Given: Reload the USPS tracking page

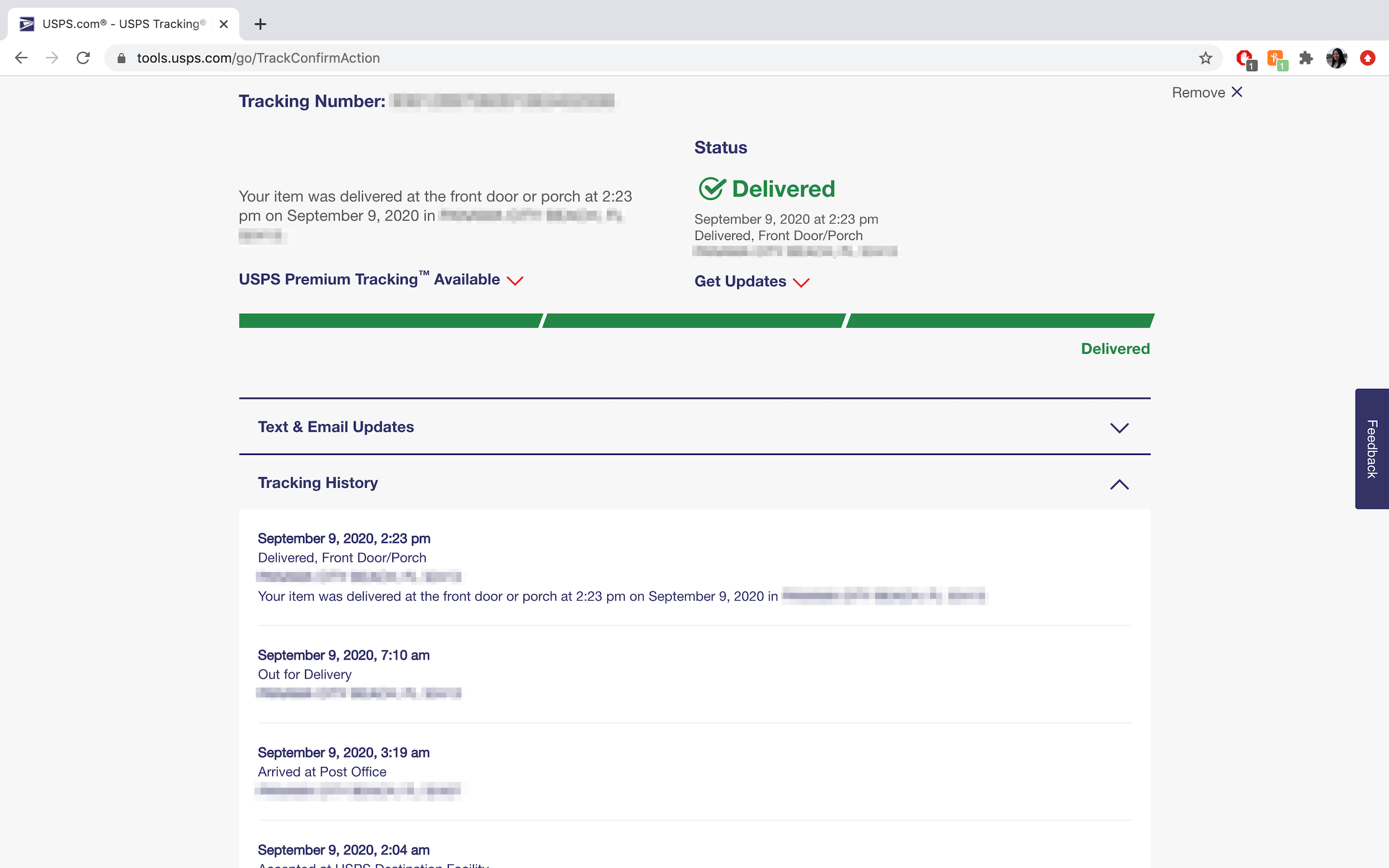Looking at the screenshot, I should click(83, 58).
